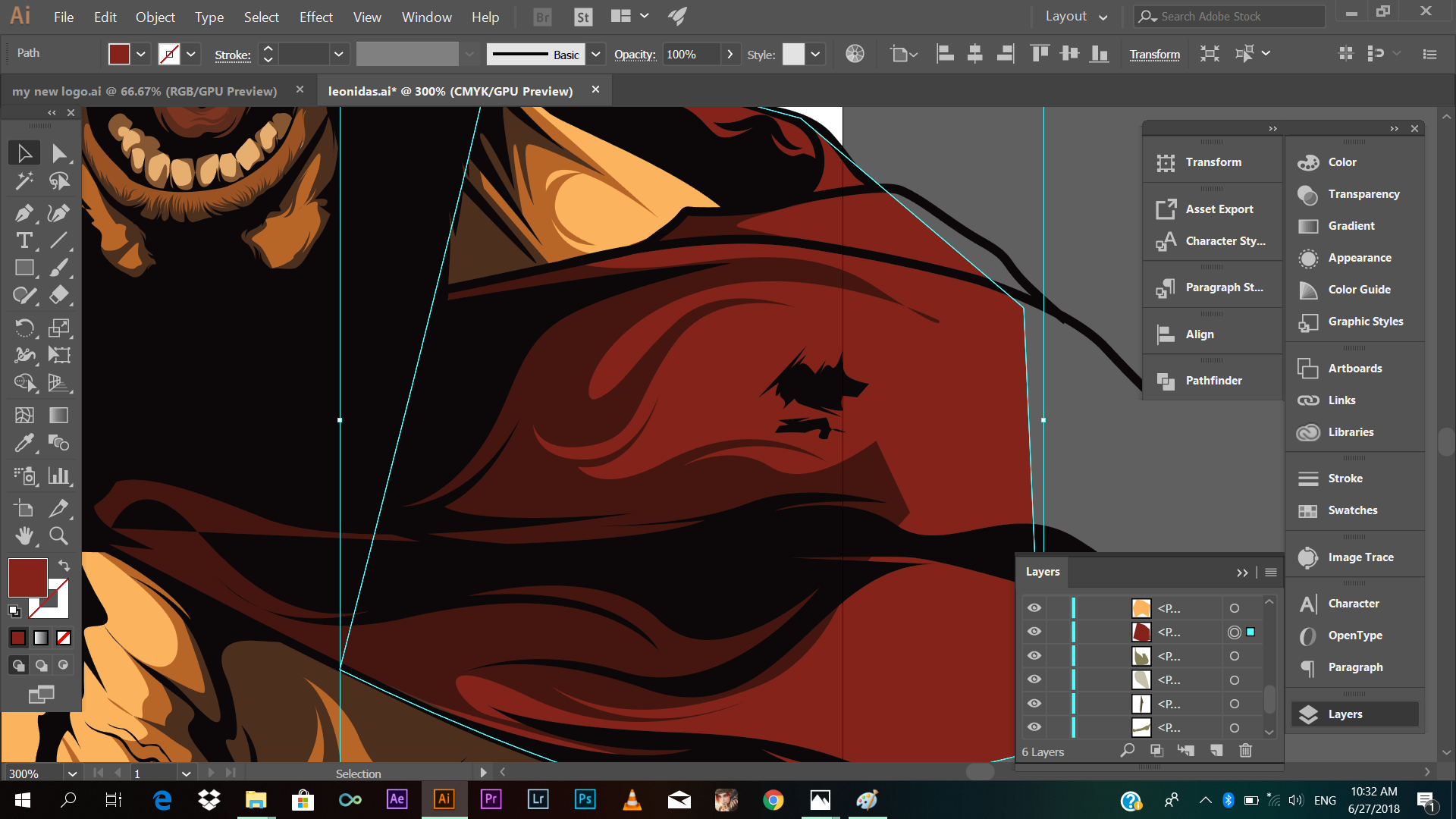Click the Delete Selection trash icon in Layers

click(x=1245, y=751)
